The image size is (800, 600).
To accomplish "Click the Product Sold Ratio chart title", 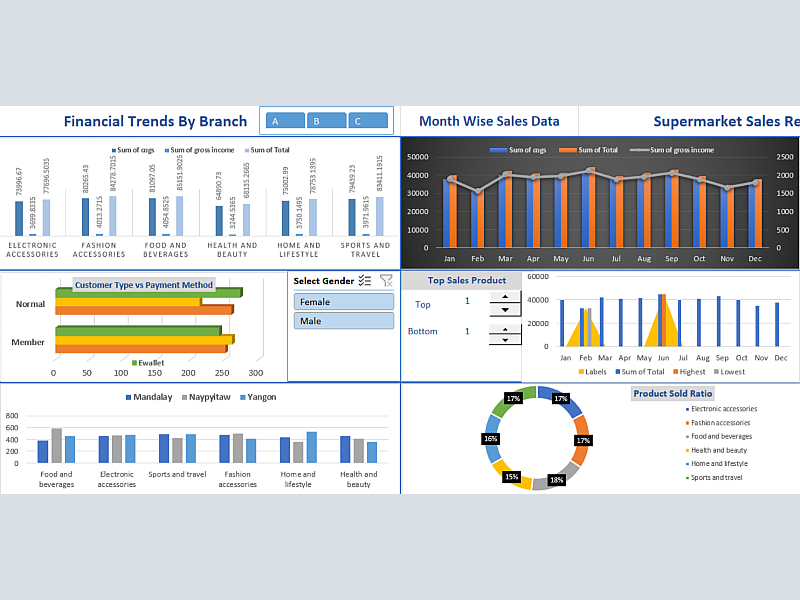I will 672,394.
